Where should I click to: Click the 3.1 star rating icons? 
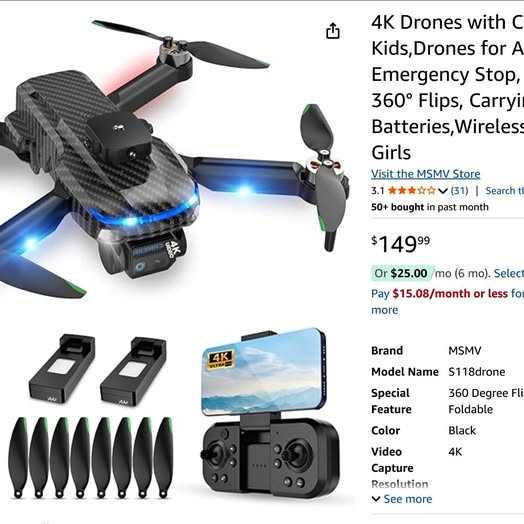pyautogui.click(x=412, y=190)
